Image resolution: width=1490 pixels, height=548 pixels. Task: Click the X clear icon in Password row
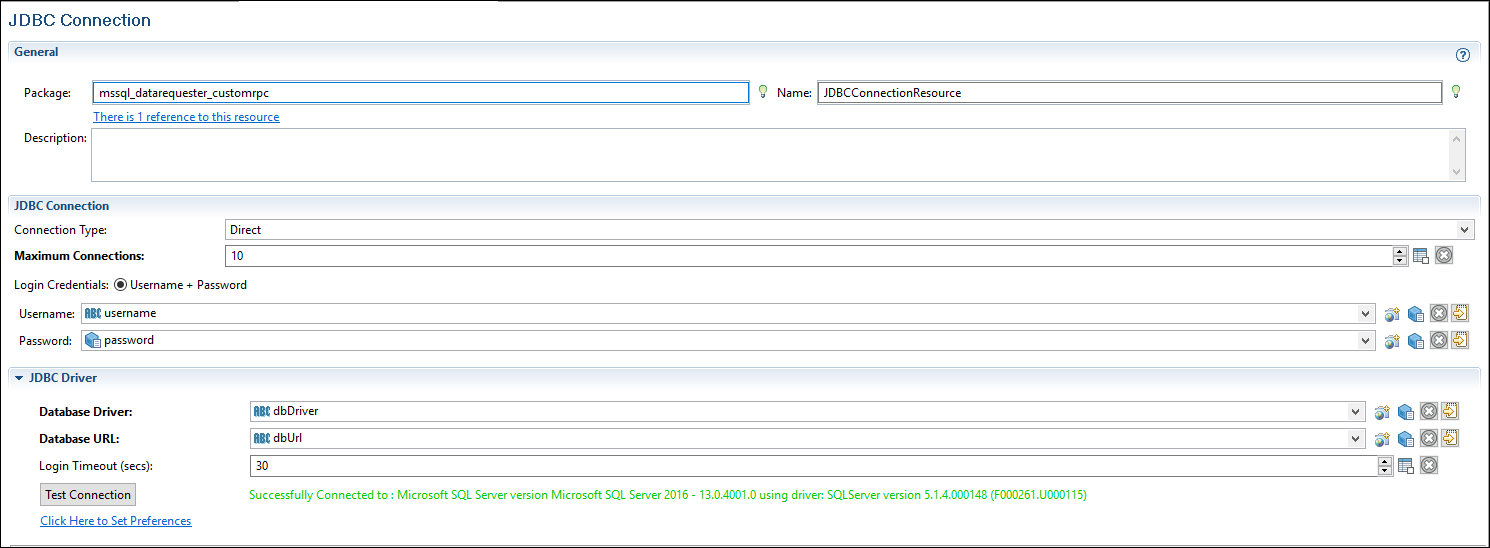pos(1438,340)
